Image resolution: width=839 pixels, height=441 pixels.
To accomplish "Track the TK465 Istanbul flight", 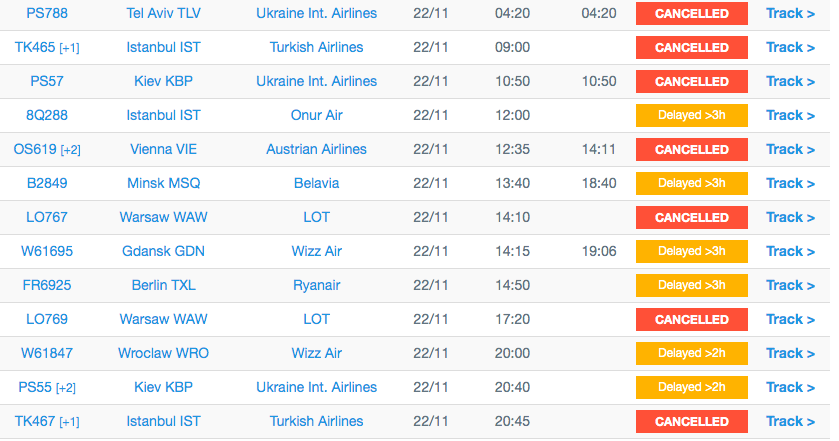I will [x=790, y=48].
